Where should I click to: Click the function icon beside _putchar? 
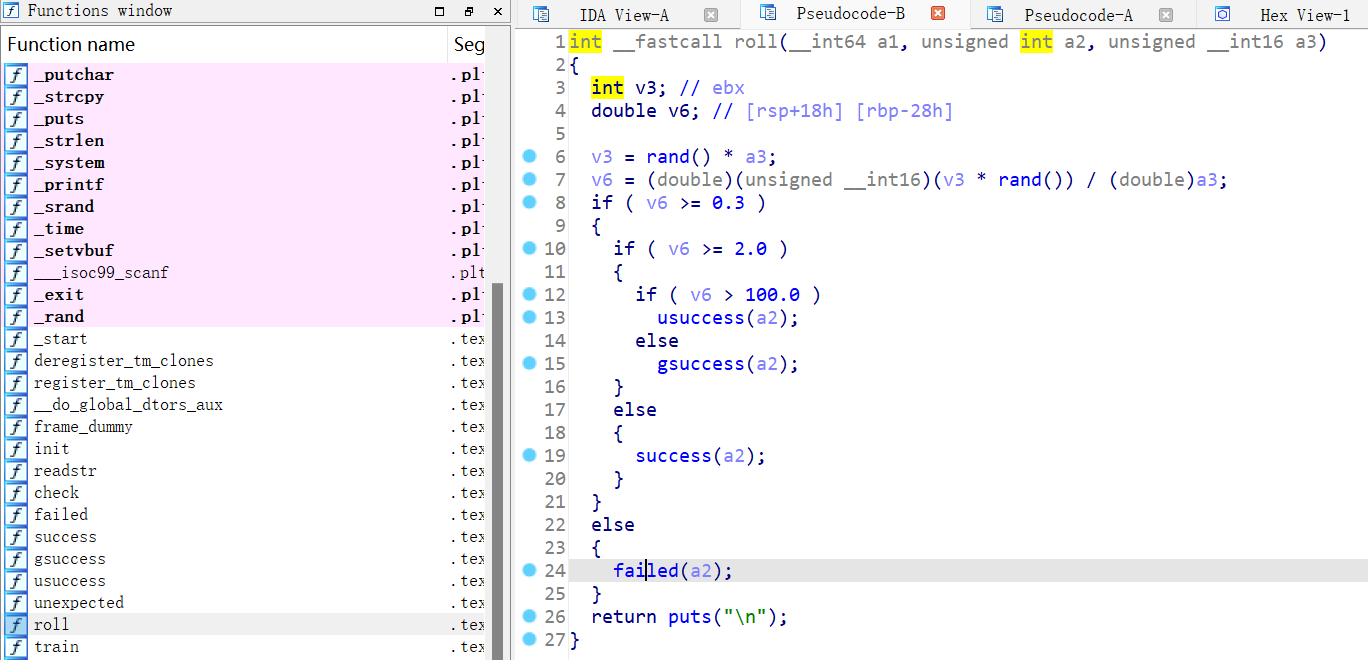(16, 75)
